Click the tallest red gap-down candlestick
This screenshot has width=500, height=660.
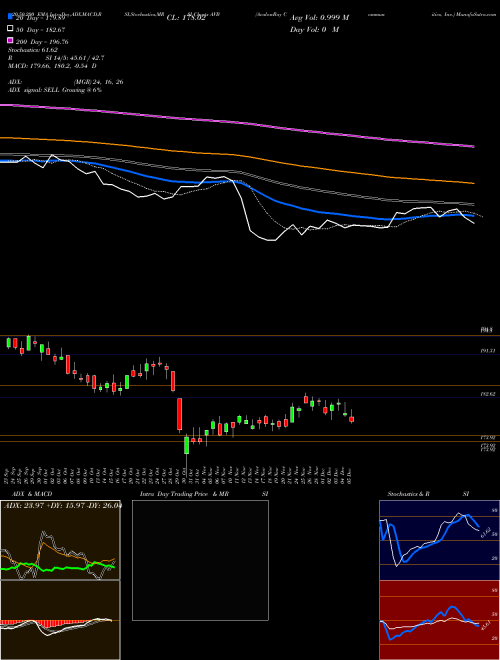(x=180, y=414)
